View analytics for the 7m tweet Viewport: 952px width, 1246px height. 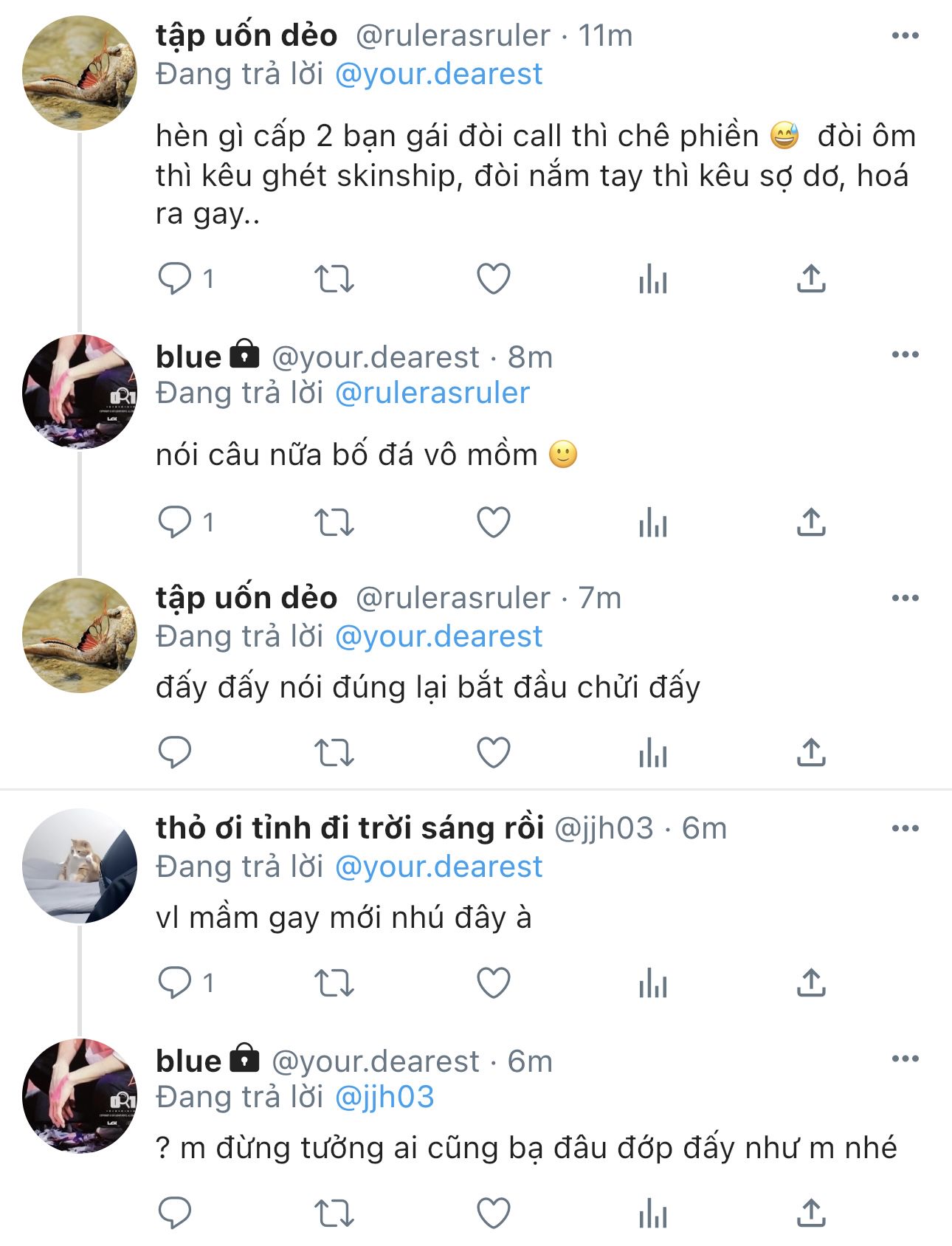653,754
